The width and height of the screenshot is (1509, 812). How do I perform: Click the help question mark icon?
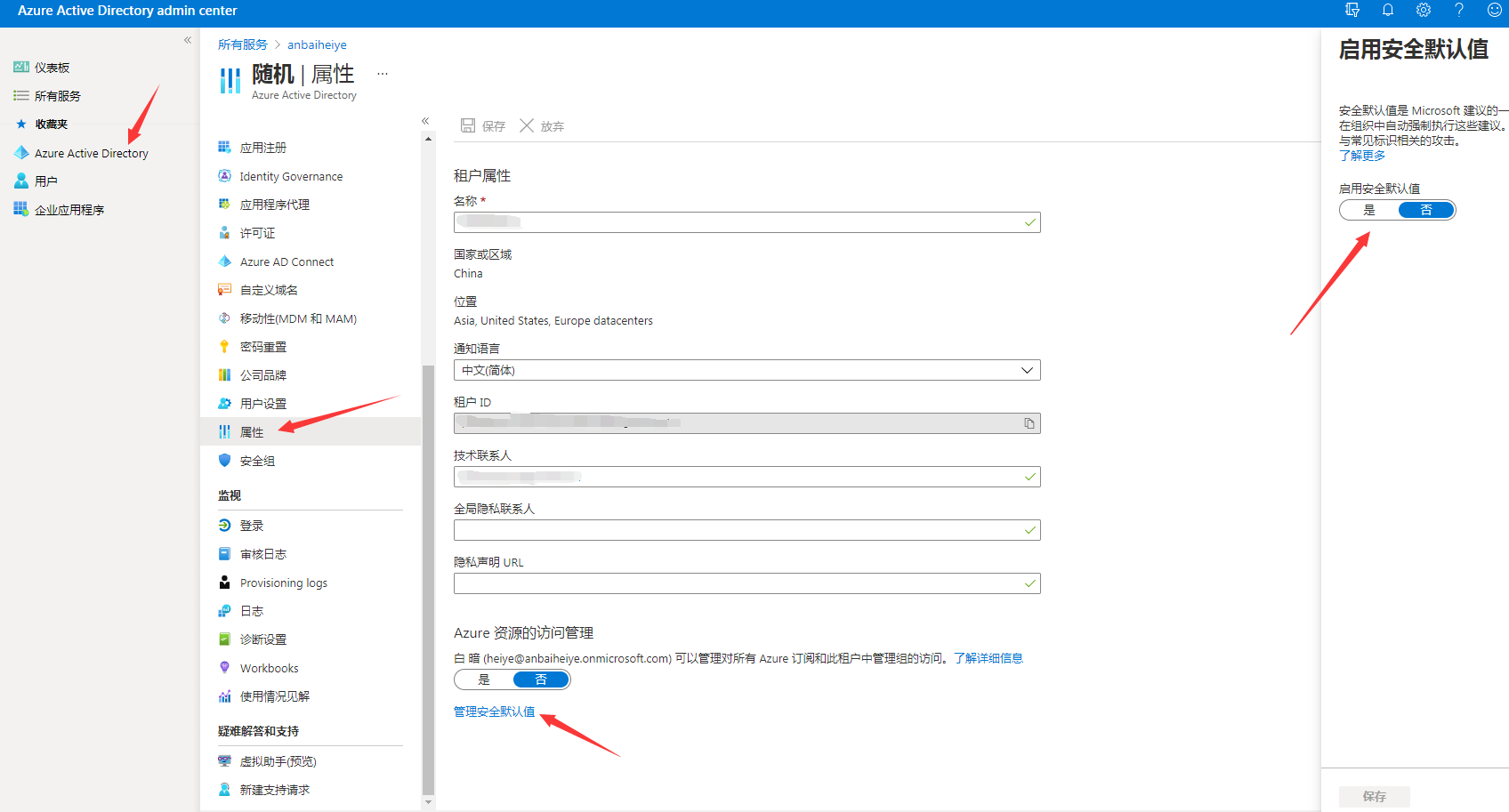point(1459,11)
